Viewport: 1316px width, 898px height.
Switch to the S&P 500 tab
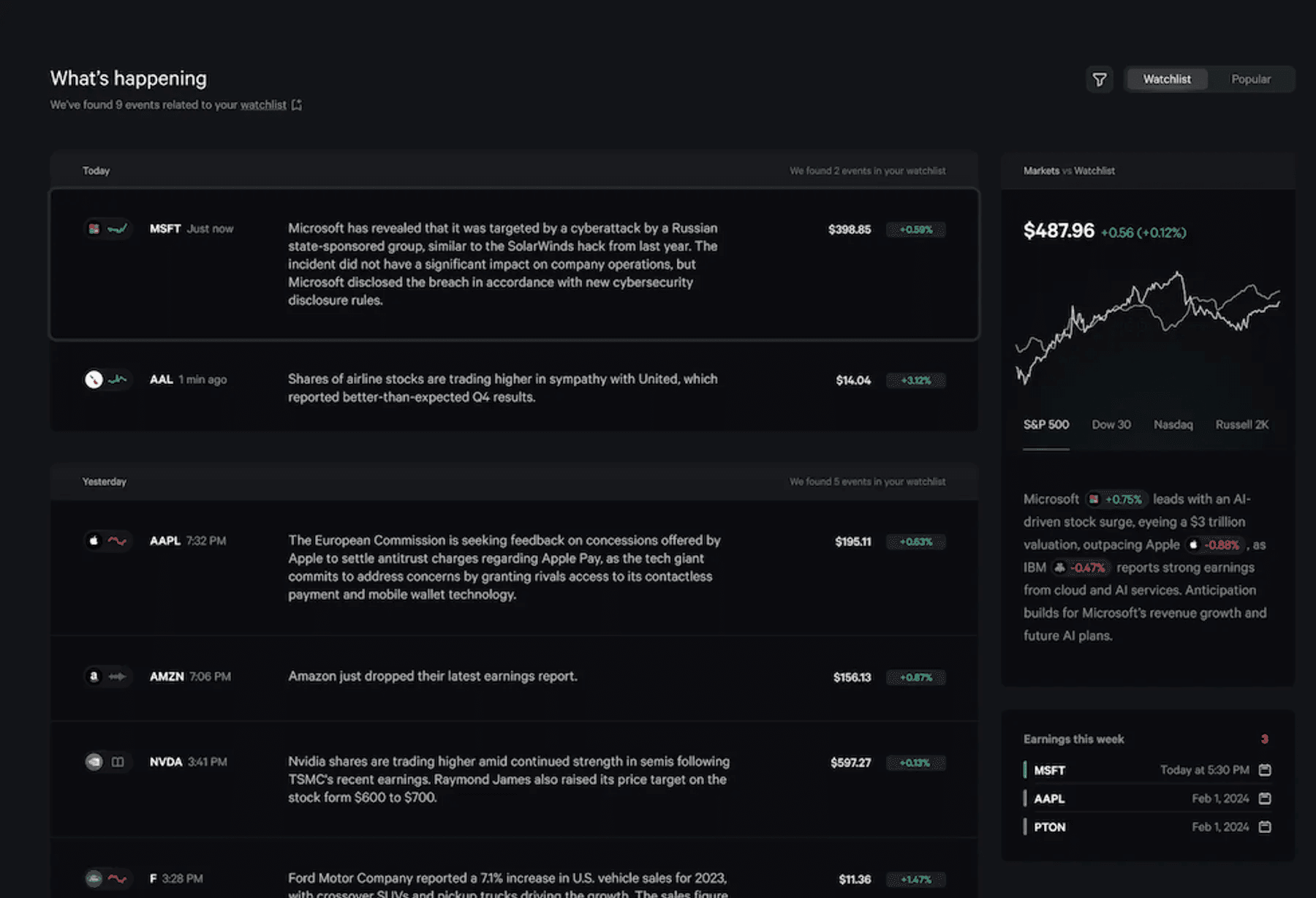pyautogui.click(x=1046, y=424)
